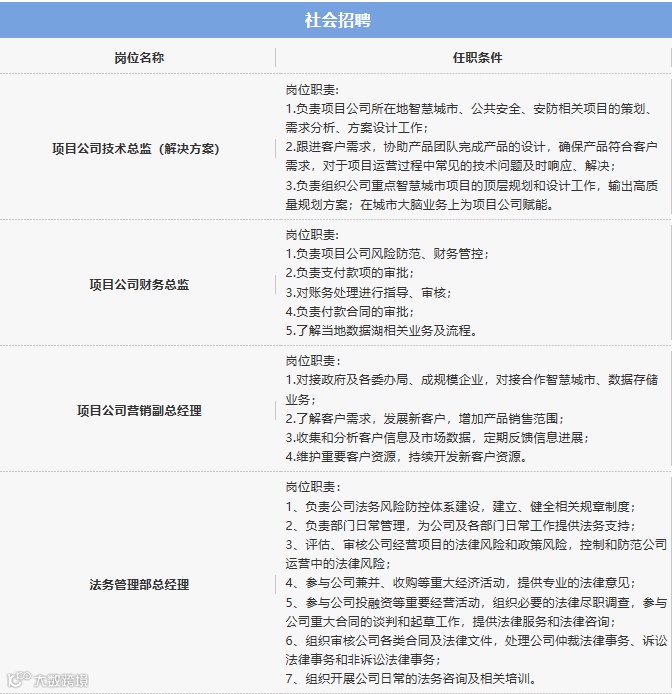Click 岗位职责 heading in 法务管理部 row
672x694 pixels.
click(313, 487)
